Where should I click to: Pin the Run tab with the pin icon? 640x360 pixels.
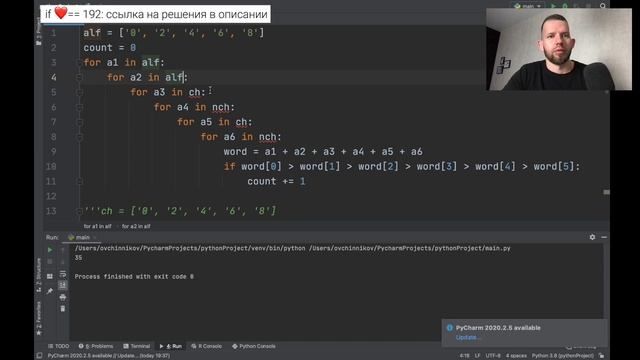tap(50, 291)
